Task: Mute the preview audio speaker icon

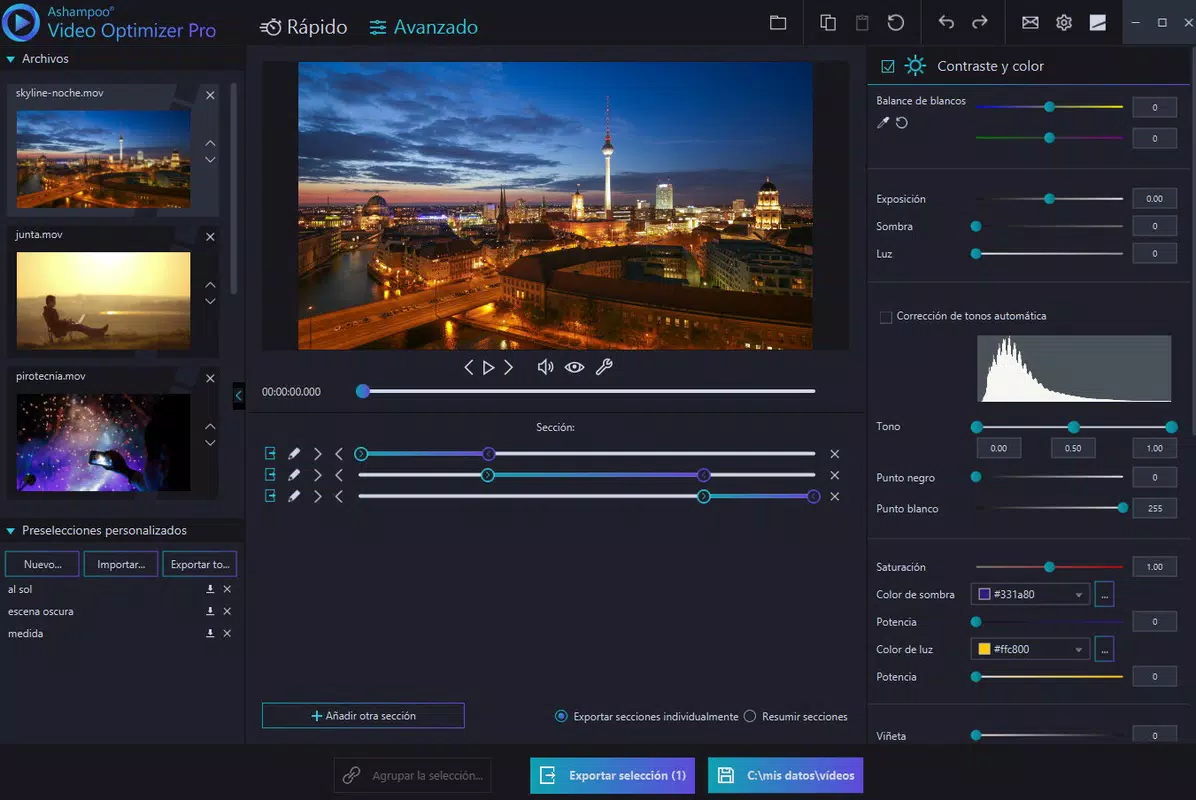Action: 545,368
